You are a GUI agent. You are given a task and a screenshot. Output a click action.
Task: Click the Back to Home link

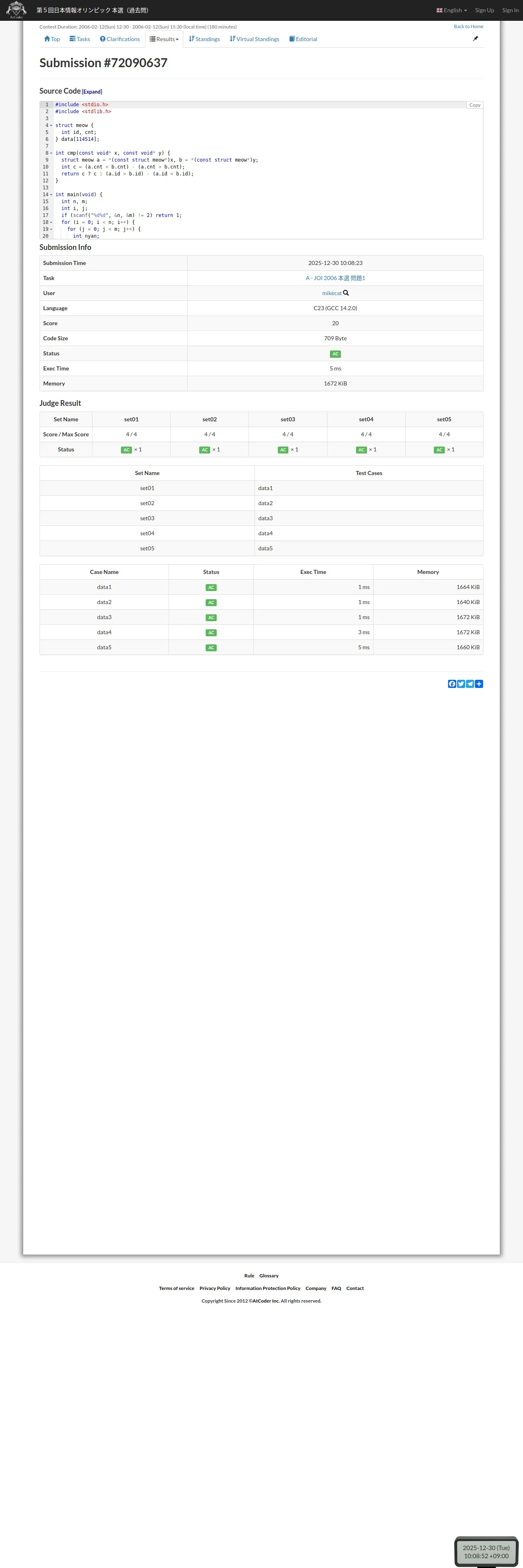[468, 27]
